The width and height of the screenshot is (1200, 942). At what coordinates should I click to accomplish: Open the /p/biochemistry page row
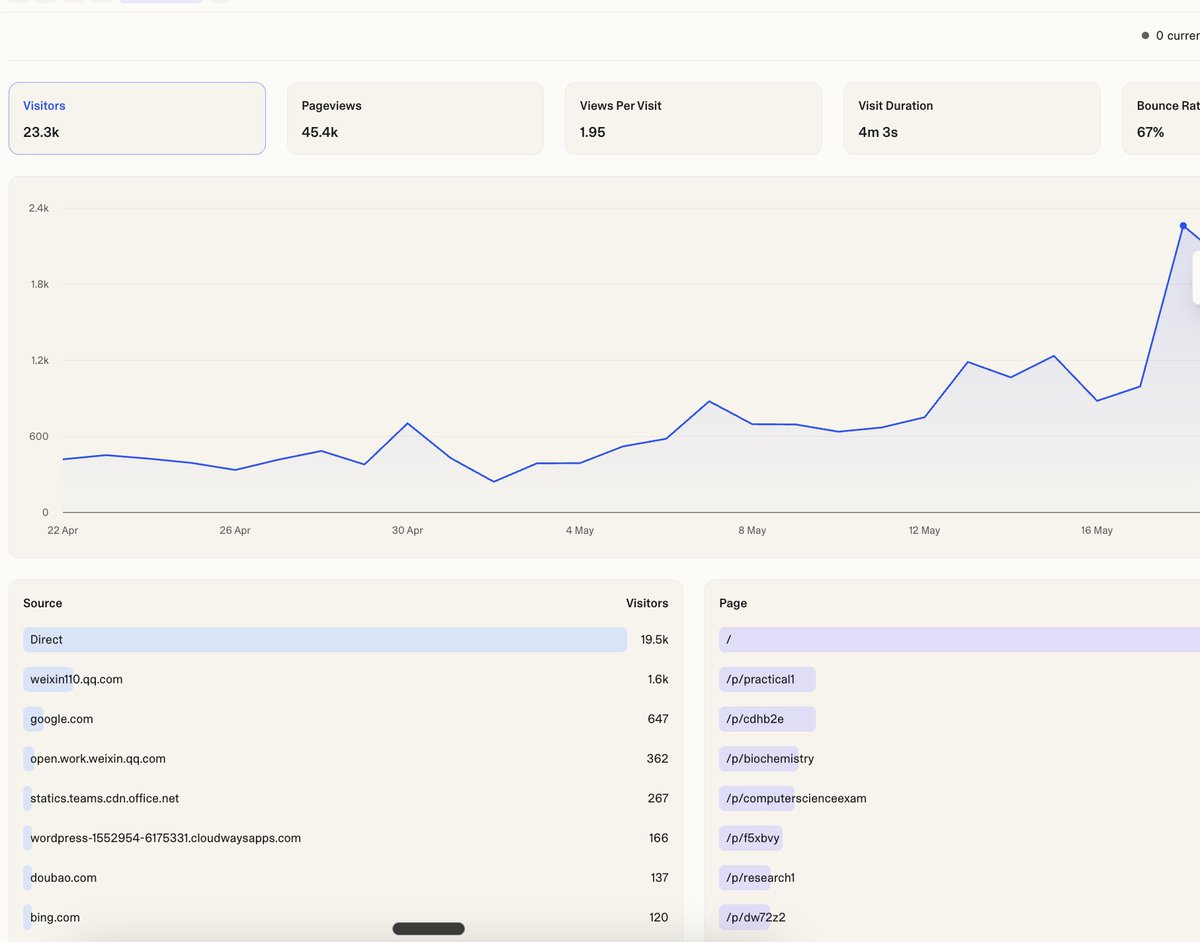pos(959,759)
